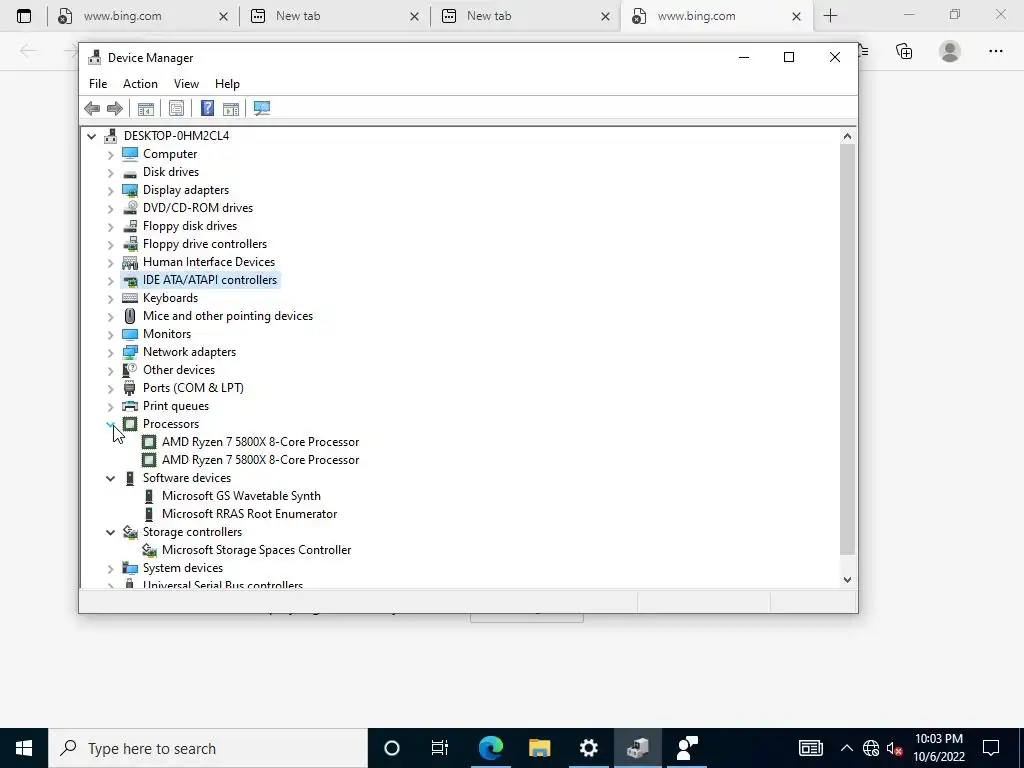Click the scrollbar up arrow in Device Manager
Image resolution: width=1024 pixels, height=768 pixels.
(x=847, y=136)
